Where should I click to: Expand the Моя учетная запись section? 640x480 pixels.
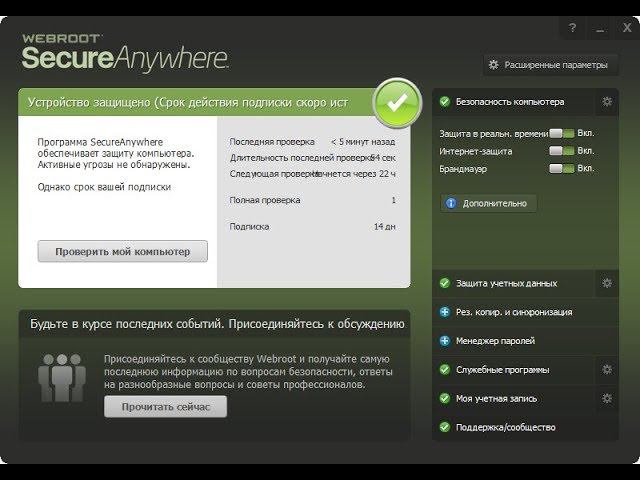513,398
